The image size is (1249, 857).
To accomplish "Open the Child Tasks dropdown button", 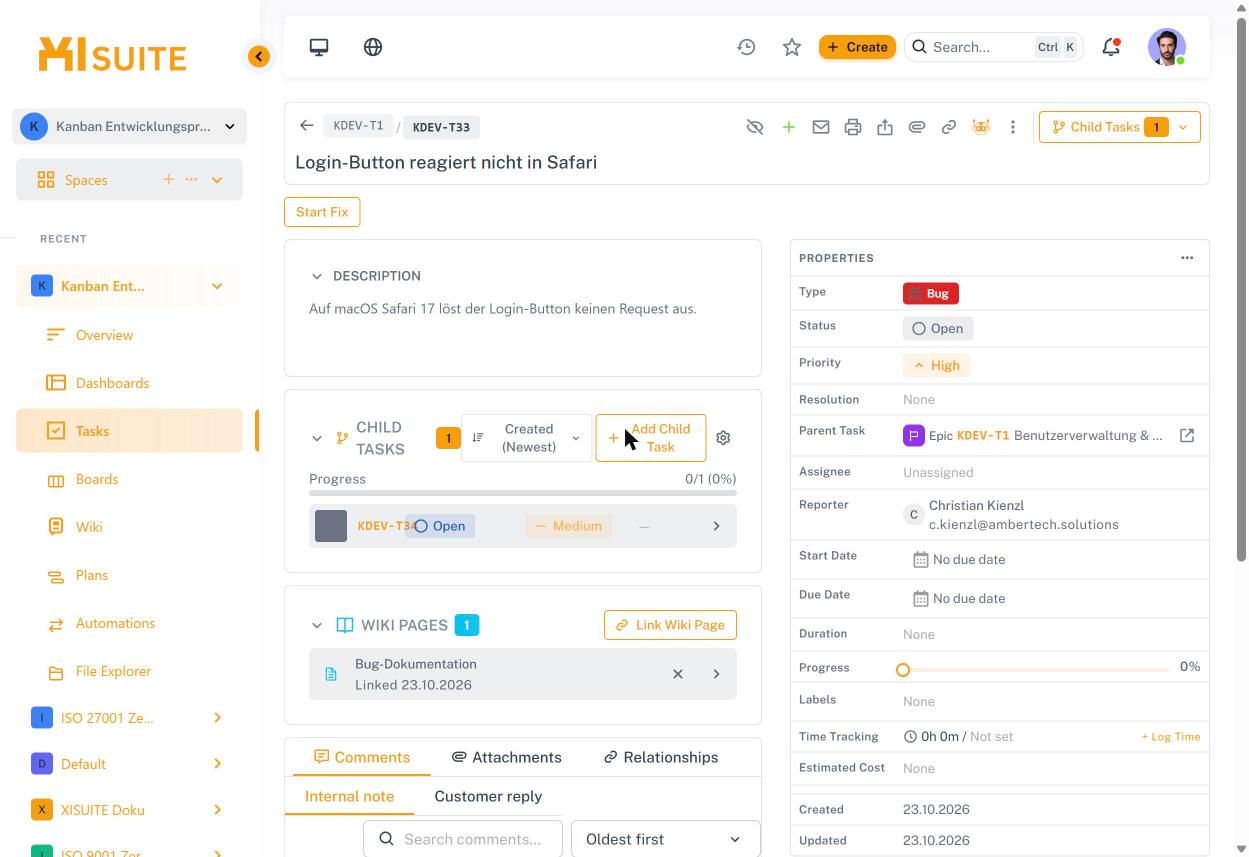I will 1120,127.
